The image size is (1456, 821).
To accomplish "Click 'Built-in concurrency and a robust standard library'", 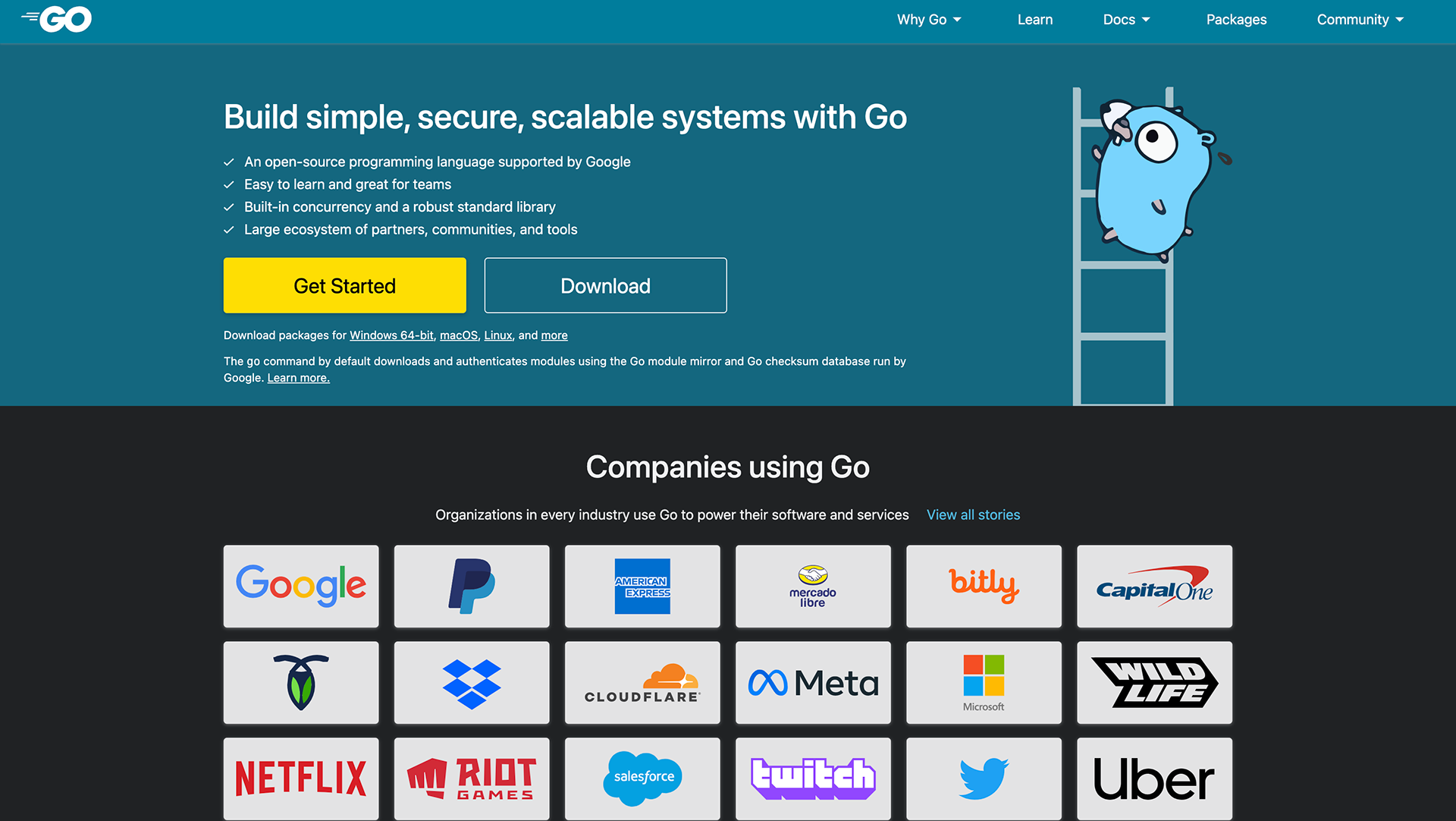I will [x=400, y=207].
